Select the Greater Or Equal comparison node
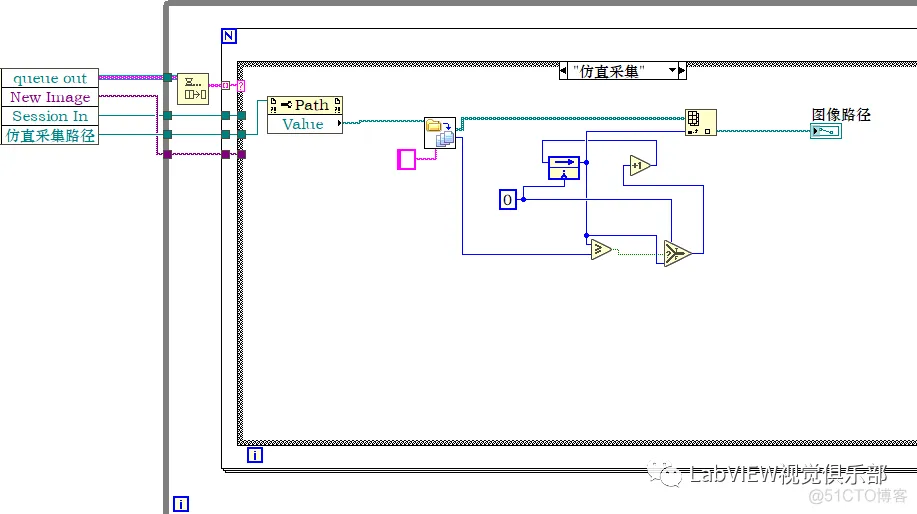Viewport: 917px width, 514px height. (x=601, y=250)
